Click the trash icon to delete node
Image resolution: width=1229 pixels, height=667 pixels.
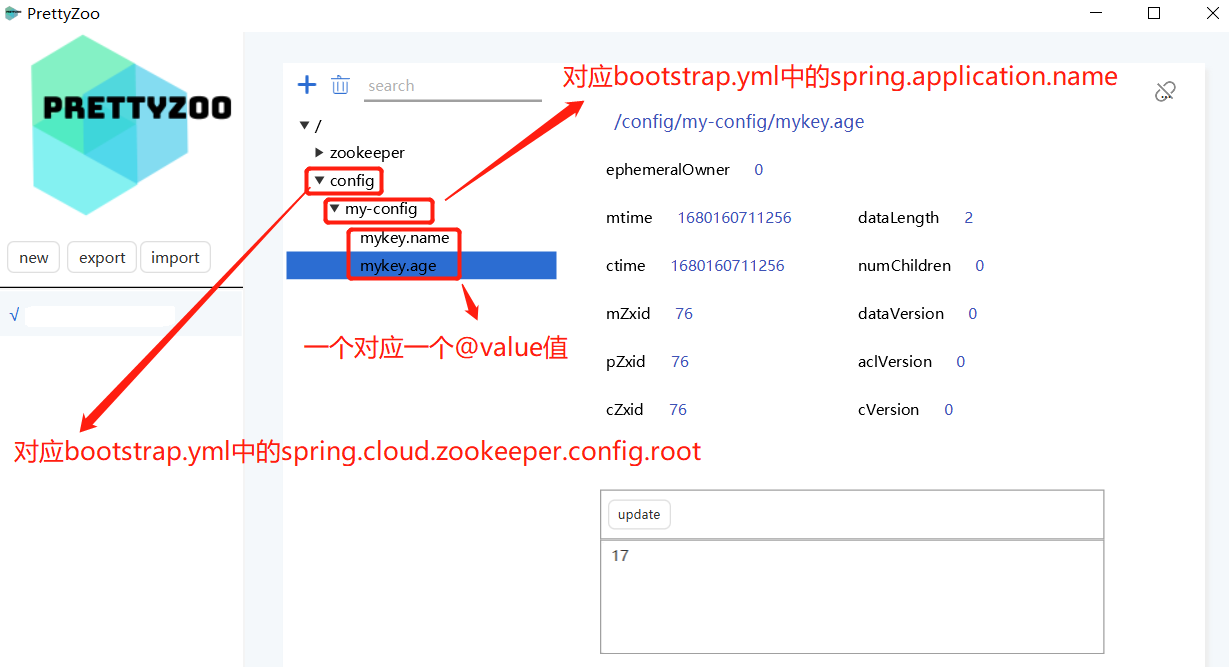point(340,85)
